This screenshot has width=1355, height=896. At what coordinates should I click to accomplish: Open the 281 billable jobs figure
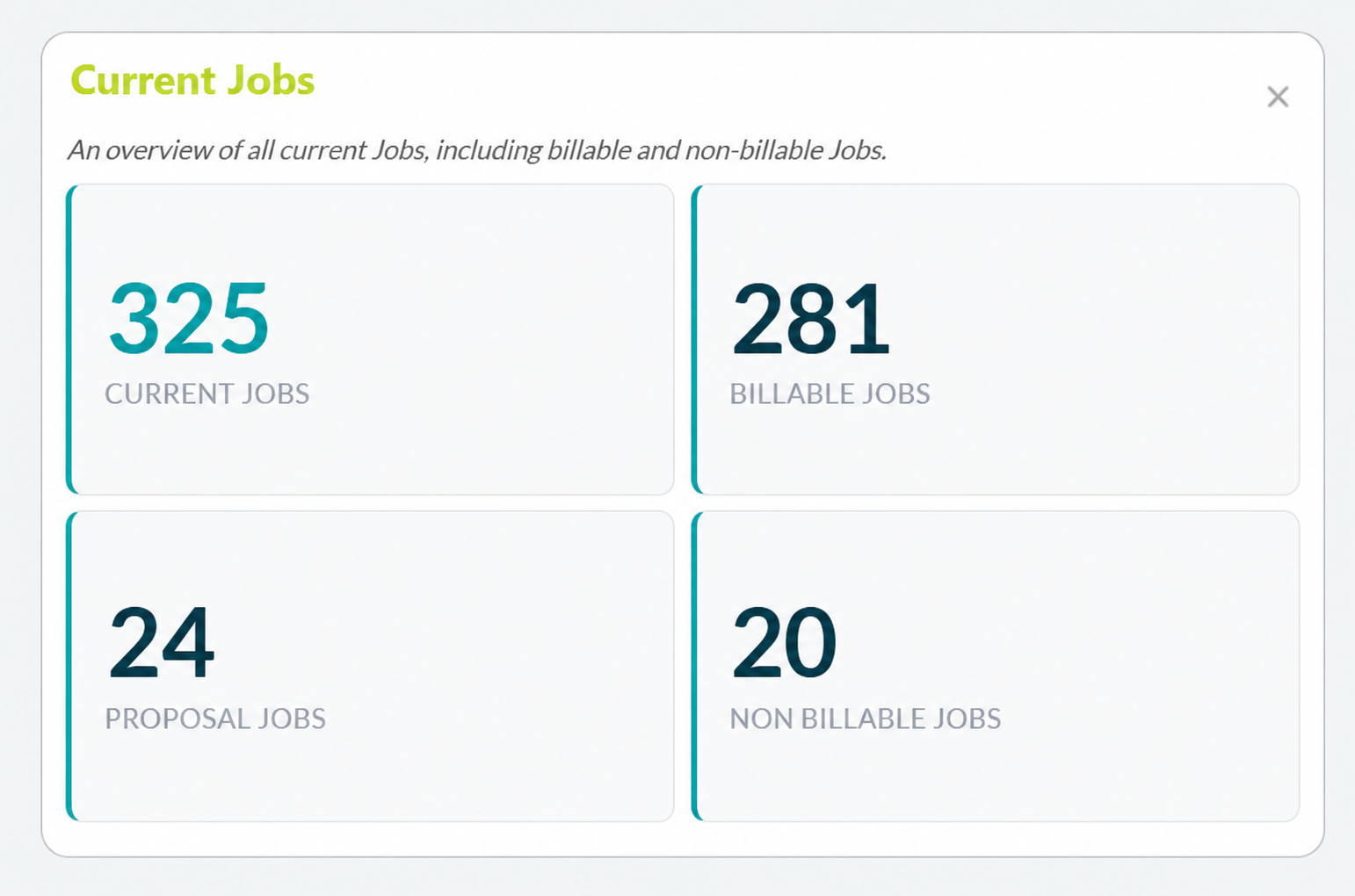(811, 318)
